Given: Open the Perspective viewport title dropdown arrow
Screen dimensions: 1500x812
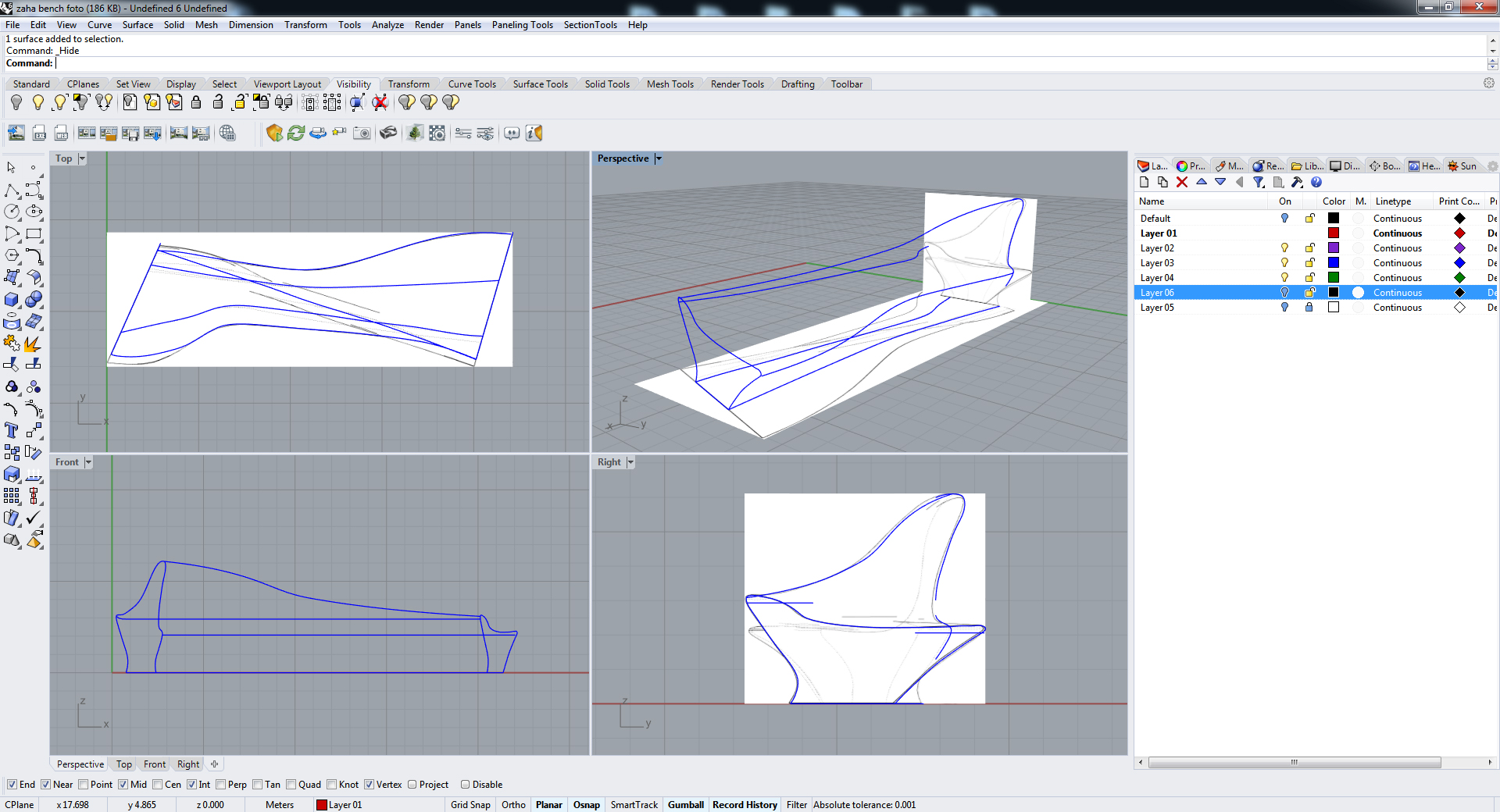Looking at the screenshot, I should pos(659,158).
